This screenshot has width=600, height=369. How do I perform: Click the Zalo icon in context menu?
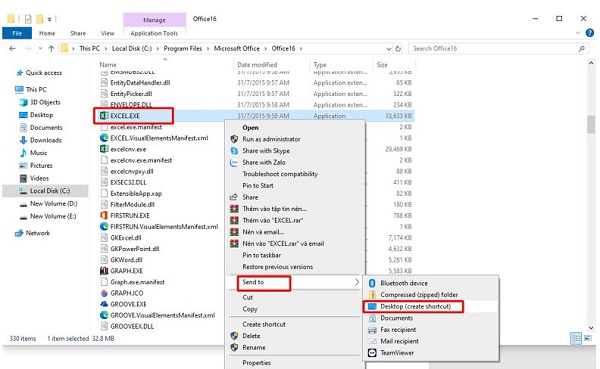234,162
